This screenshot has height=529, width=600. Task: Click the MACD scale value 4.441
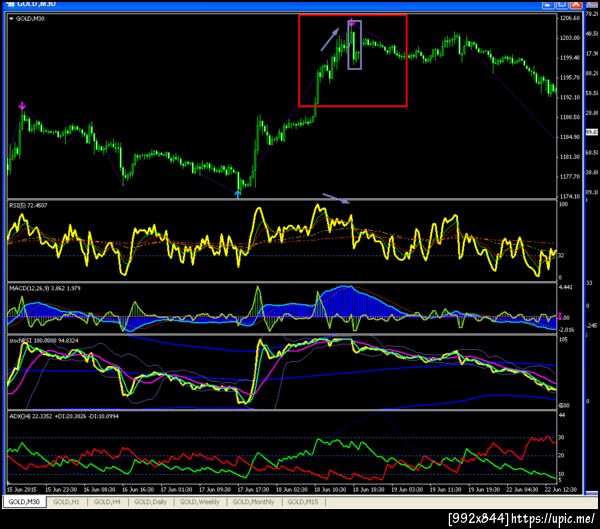566,287
